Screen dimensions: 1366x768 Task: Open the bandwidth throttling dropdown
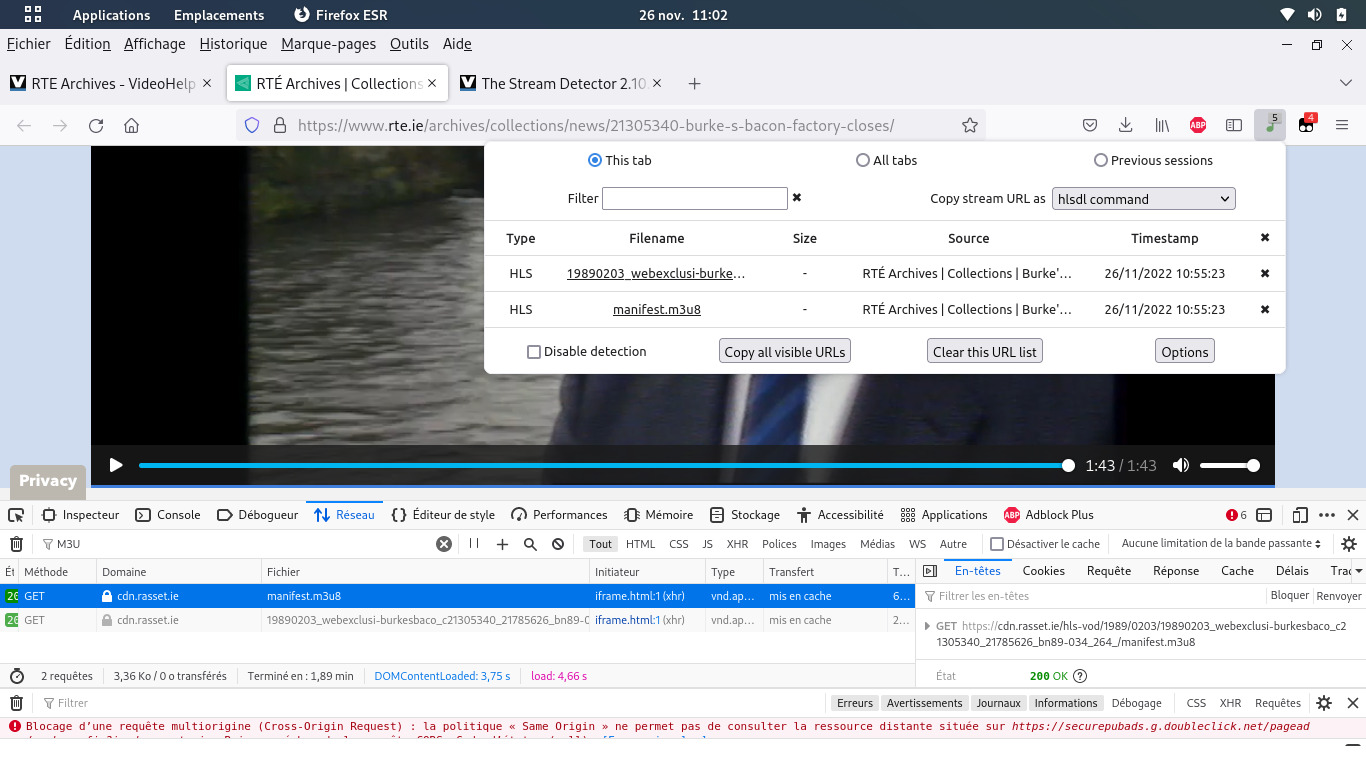[1221, 544]
